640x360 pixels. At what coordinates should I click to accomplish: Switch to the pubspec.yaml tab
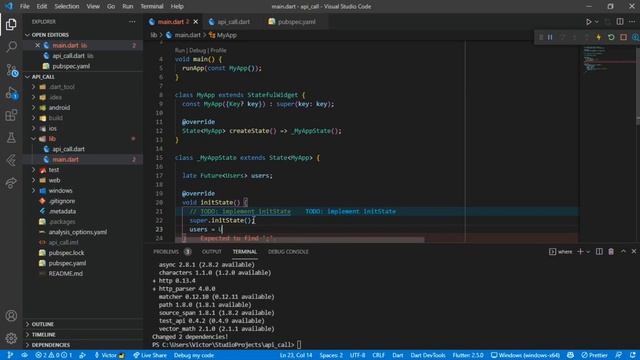(295, 22)
